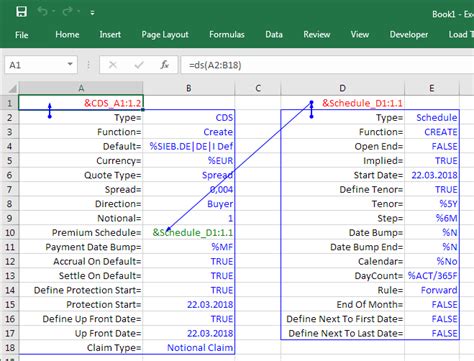Select the Step value %6M

pos(432,218)
